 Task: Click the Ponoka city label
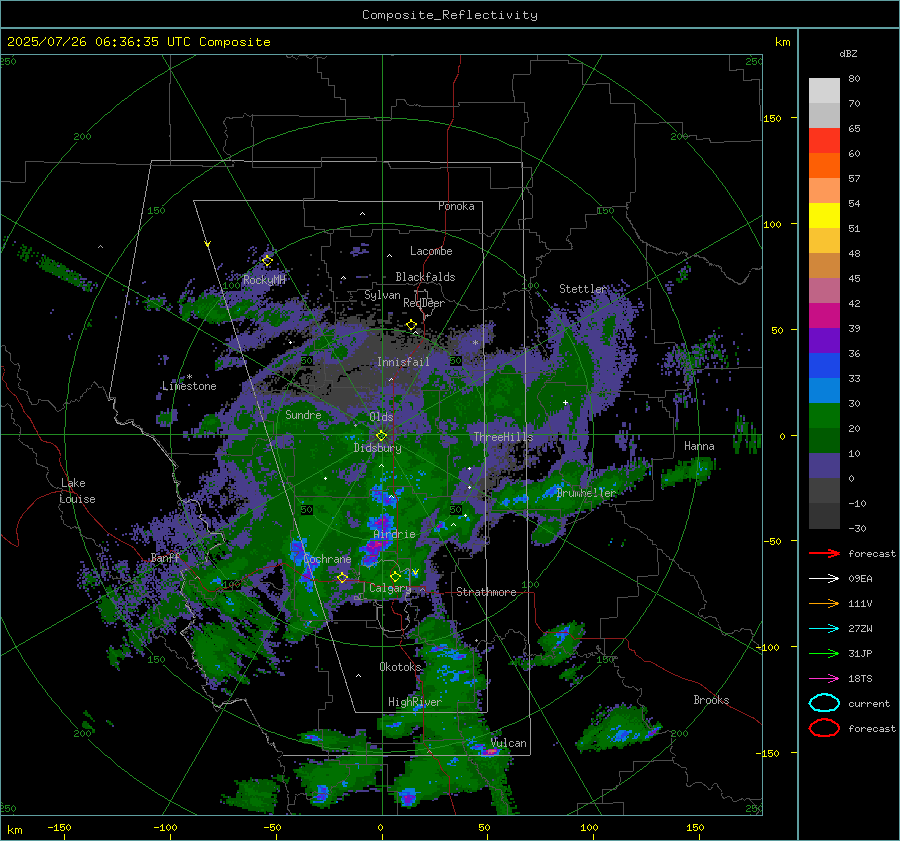tap(456, 206)
